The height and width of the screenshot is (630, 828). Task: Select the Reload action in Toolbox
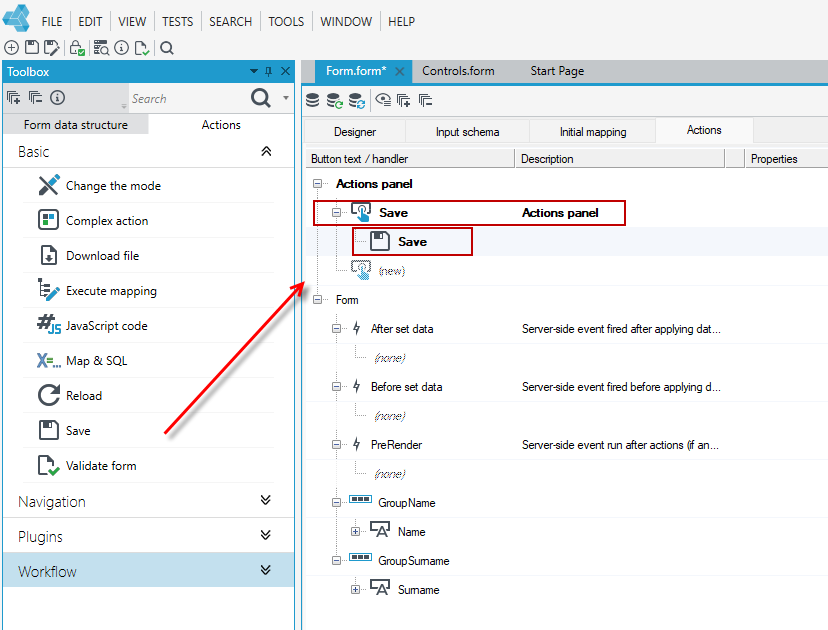148,396
